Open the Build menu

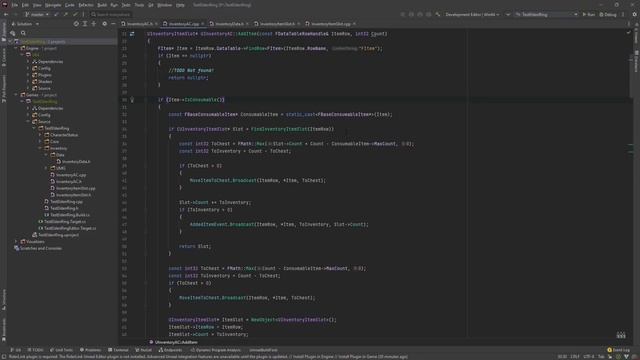click(x=102, y=5)
